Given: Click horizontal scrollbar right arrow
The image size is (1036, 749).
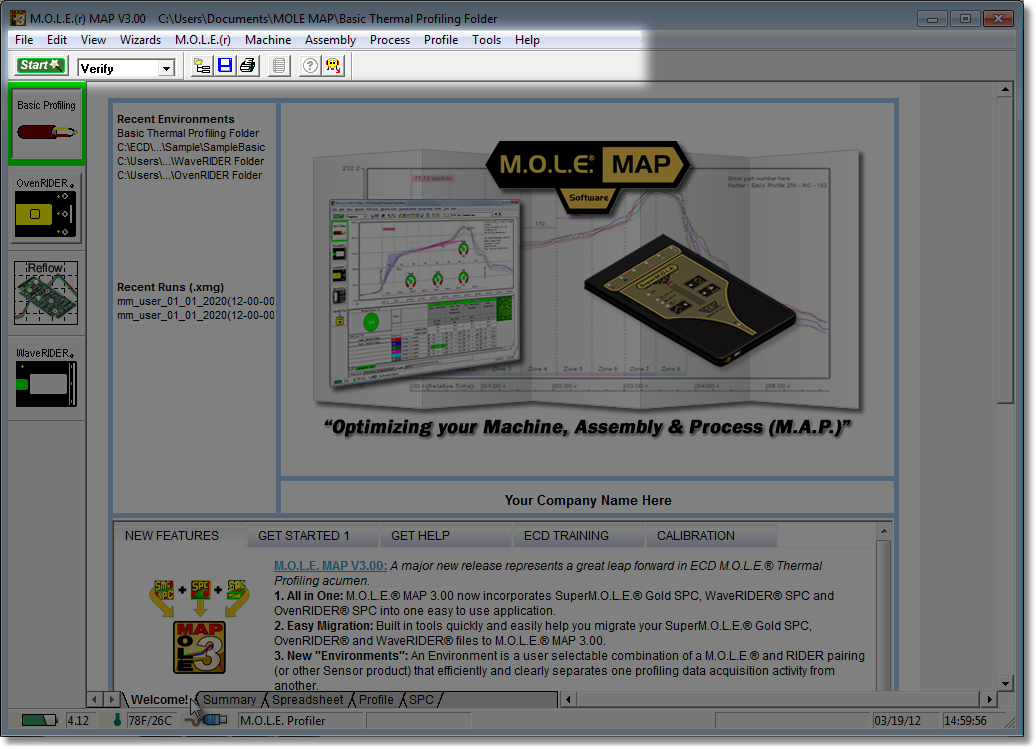Looking at the screenshot, I should (989, 699).
